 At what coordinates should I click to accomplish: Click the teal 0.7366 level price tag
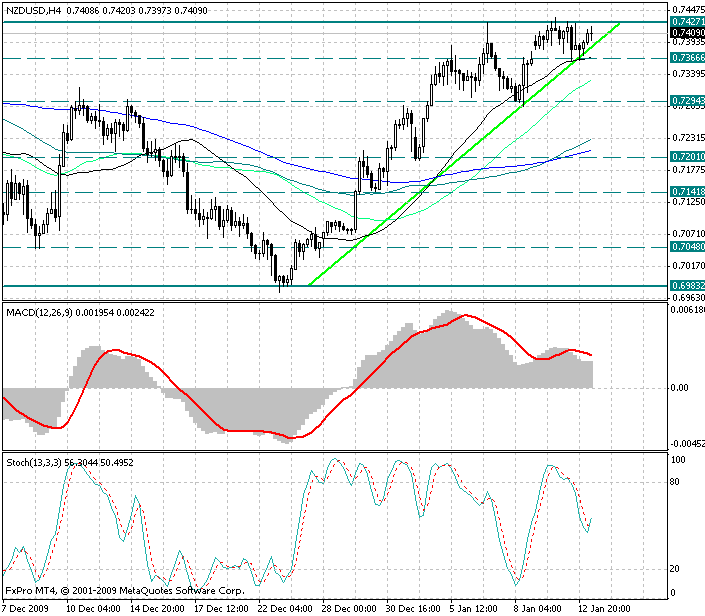(x=687, y=58)
